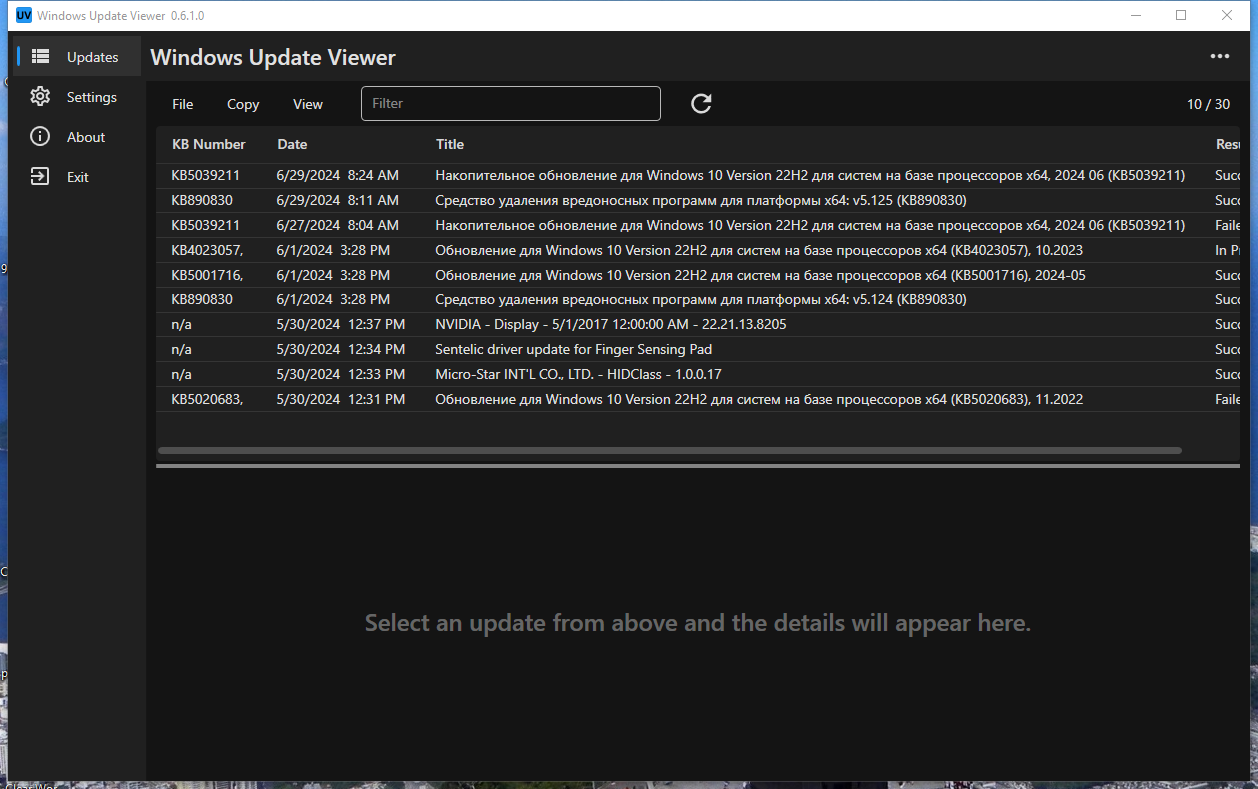Select KB890830 row with v5.124 title
The height and width of the screenshot is (789, 1258).
[x=698, y=299]
